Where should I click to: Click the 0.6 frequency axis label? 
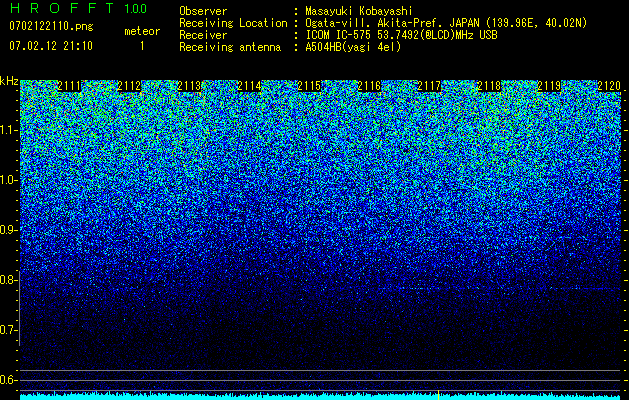pyautogui.click(x=9, y=380)
